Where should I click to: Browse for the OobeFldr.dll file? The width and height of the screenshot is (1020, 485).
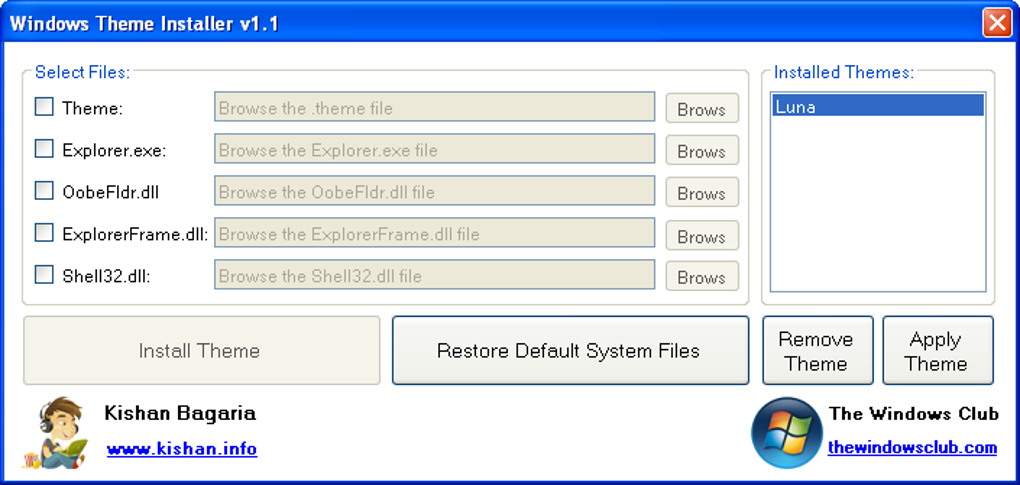click(701, 193)
